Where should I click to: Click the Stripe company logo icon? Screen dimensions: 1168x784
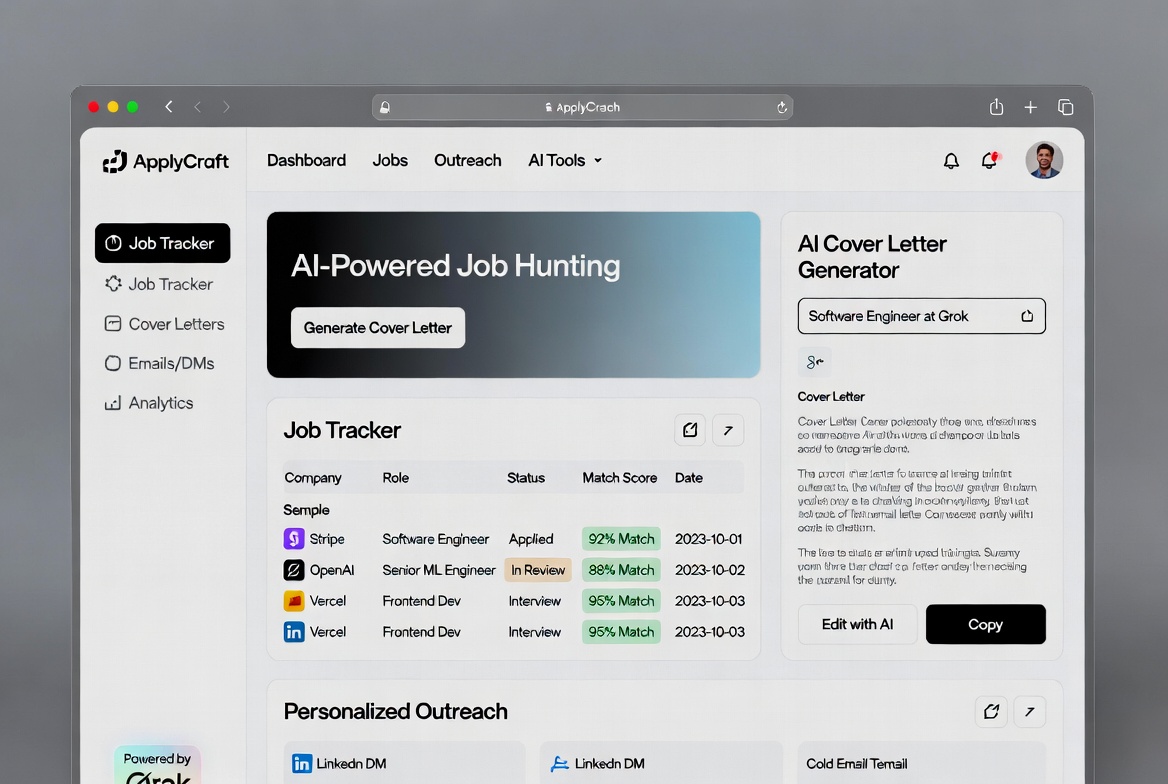[x=294, y=538]
